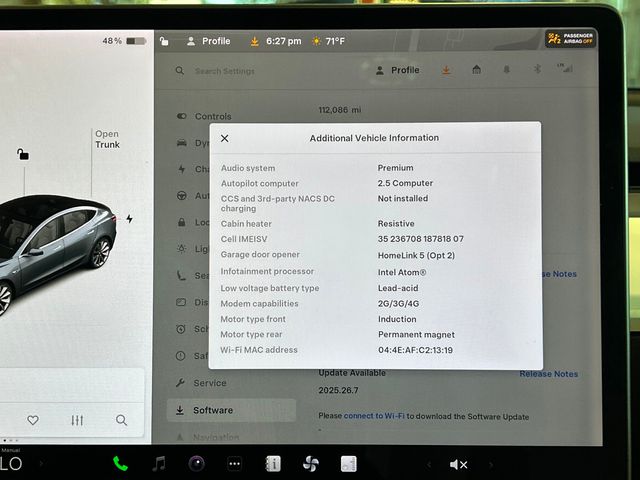Select the '112,086 mi' odometer text
This screenshot has width=640, height=480.
tap(340, 110)
